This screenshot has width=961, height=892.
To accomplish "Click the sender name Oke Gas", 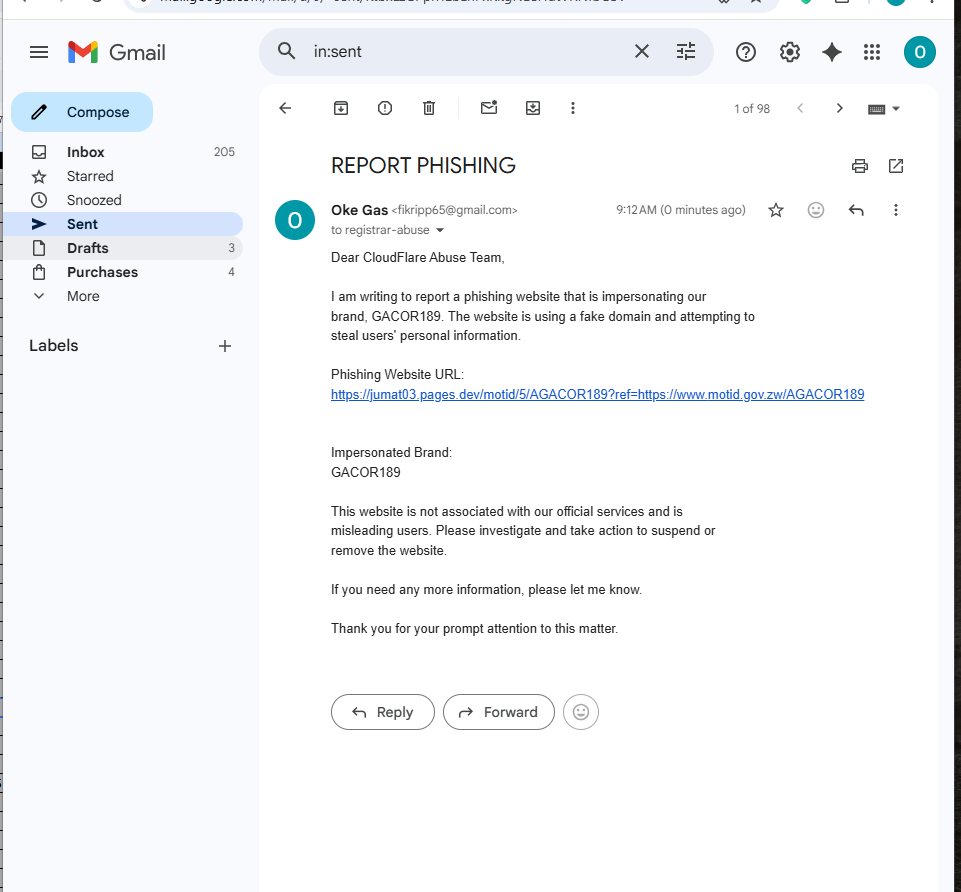I will pyautogui.click(x=359, y=210).
